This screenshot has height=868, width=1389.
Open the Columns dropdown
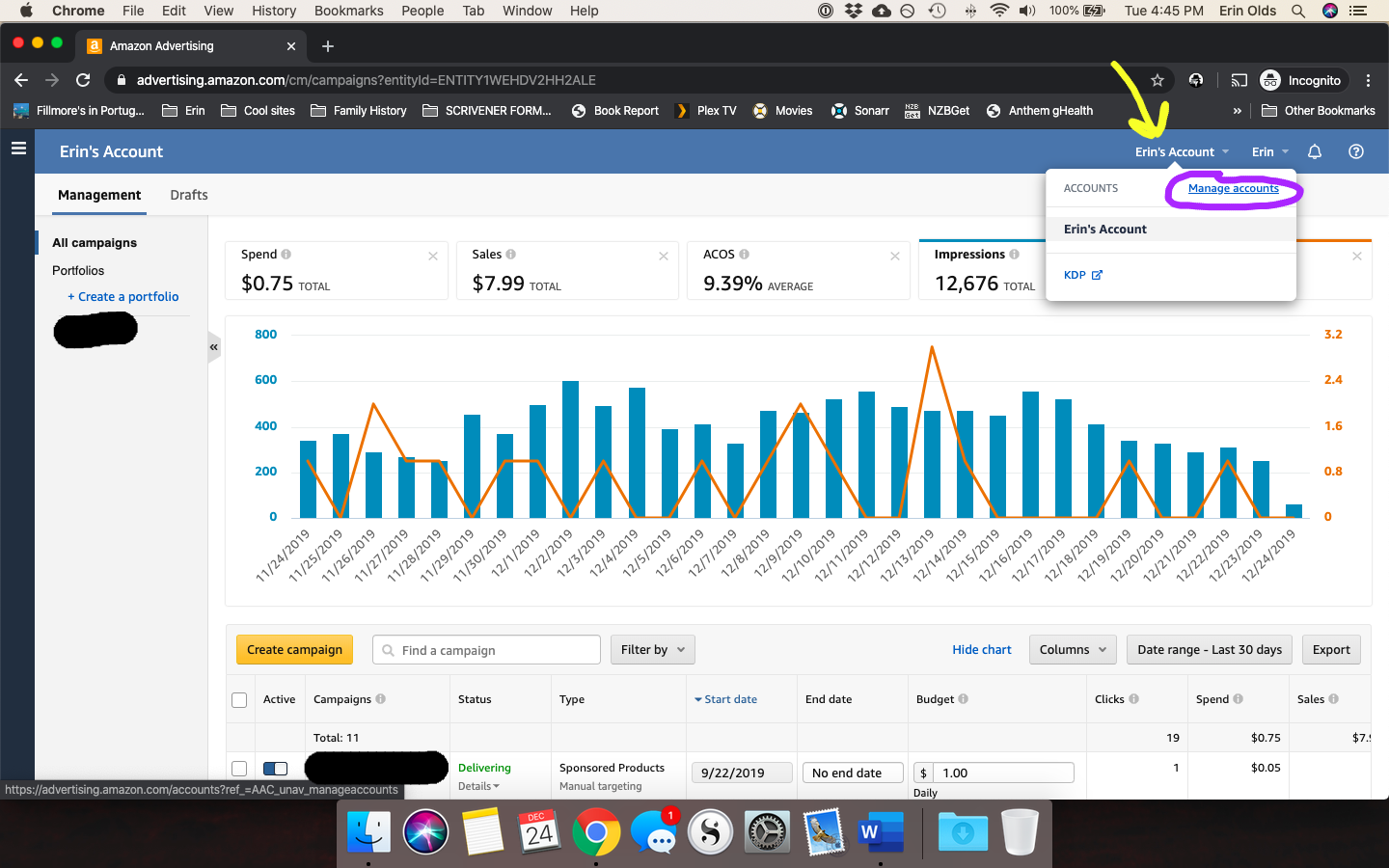pos(1073,649)
